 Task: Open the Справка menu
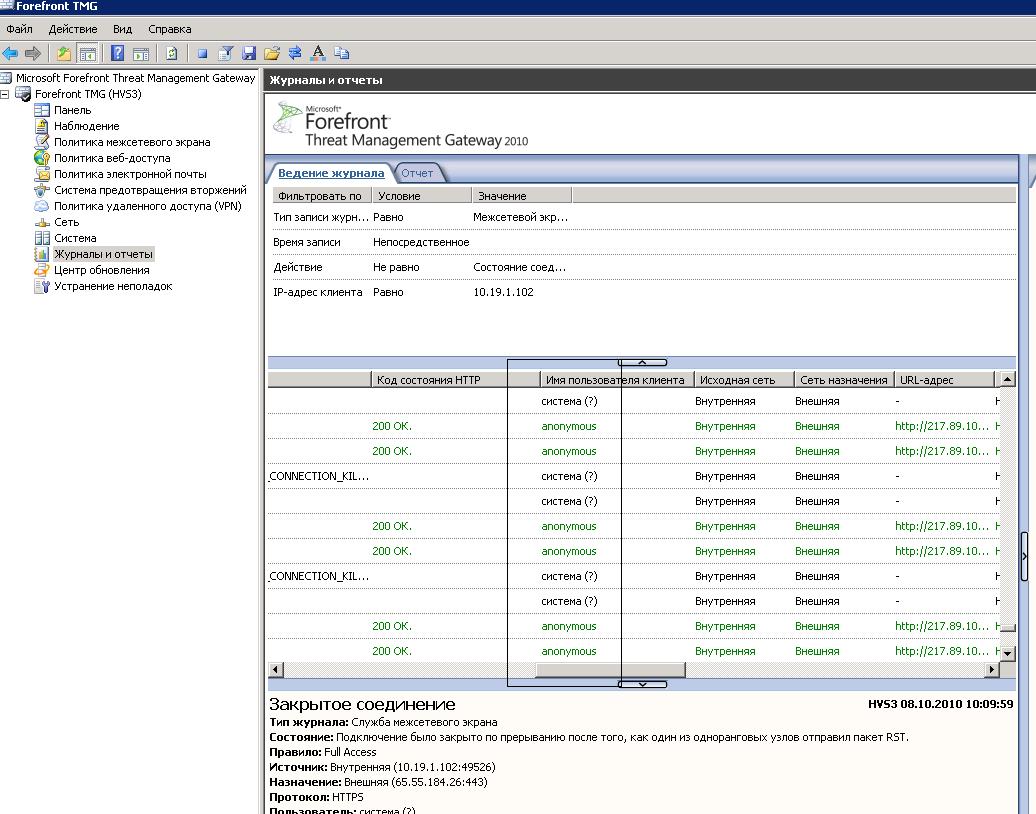pyautogui.click(x=170, y=29)
